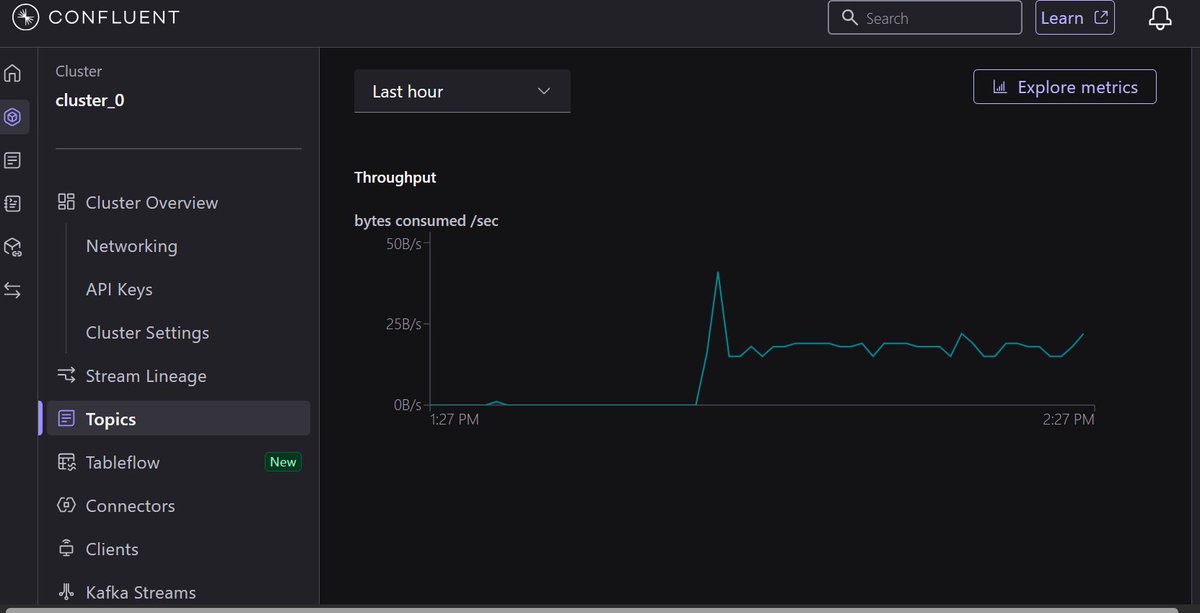The width and height of the screenshot is (1200, 613).
Task: Click the Clients monitor icon
Action: (66, 549)
